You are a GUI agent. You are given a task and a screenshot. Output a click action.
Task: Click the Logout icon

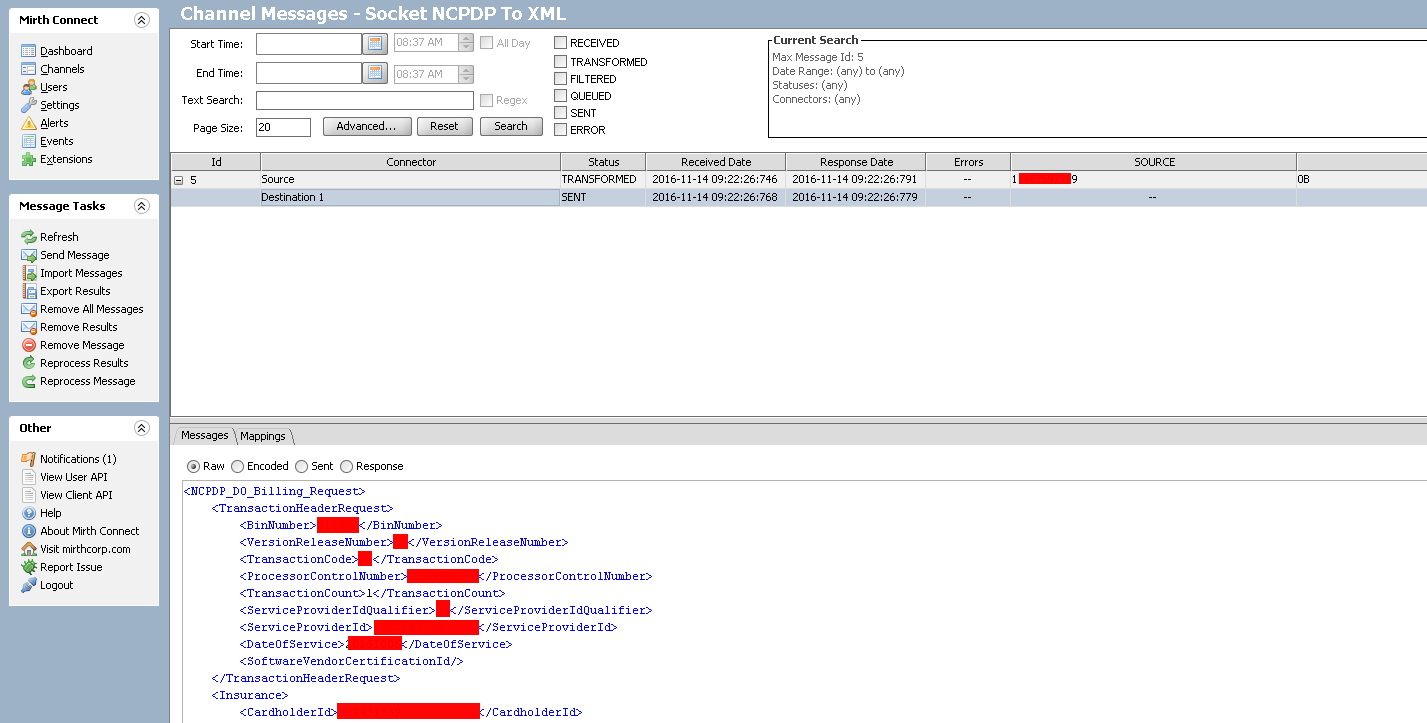tap(29, 585)
